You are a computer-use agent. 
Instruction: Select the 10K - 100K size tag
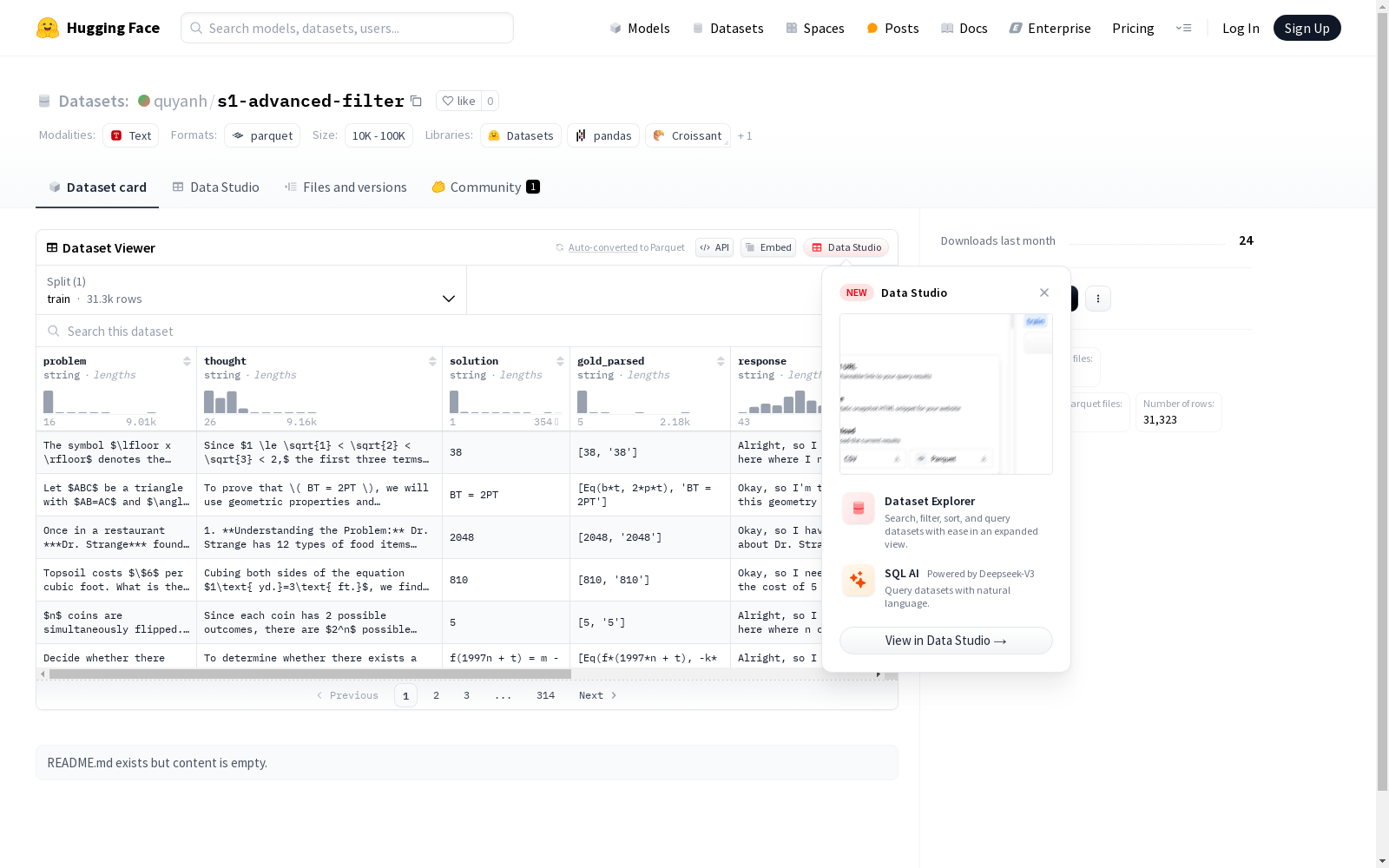point(379,135)
